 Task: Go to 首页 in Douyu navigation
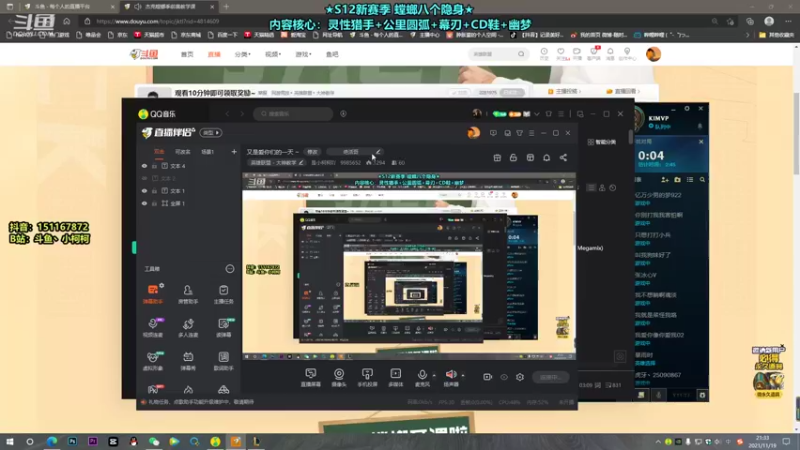pos(187,54)
